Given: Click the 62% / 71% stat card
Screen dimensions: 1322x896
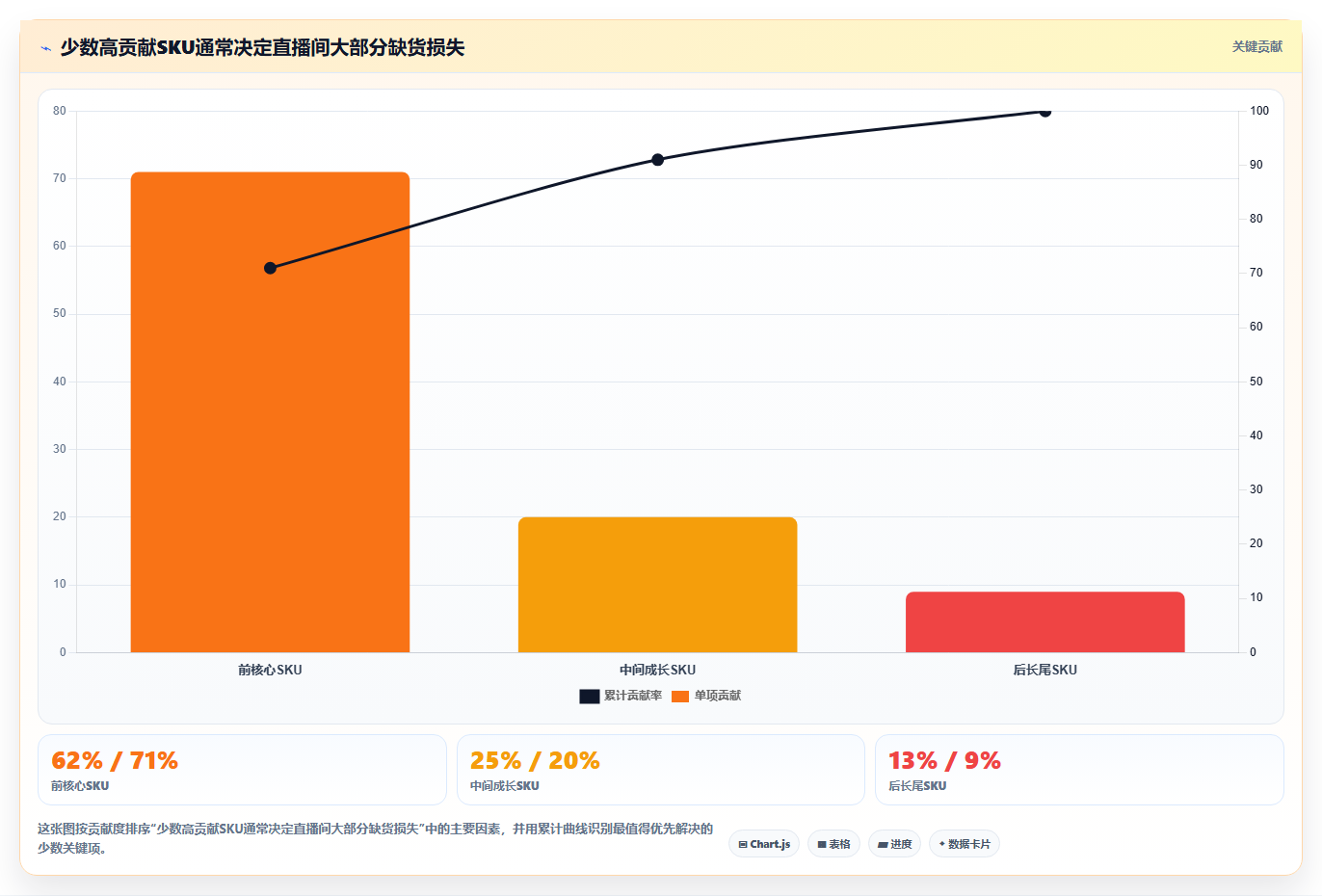Looking at the screenshot, I should coord(242,770).
